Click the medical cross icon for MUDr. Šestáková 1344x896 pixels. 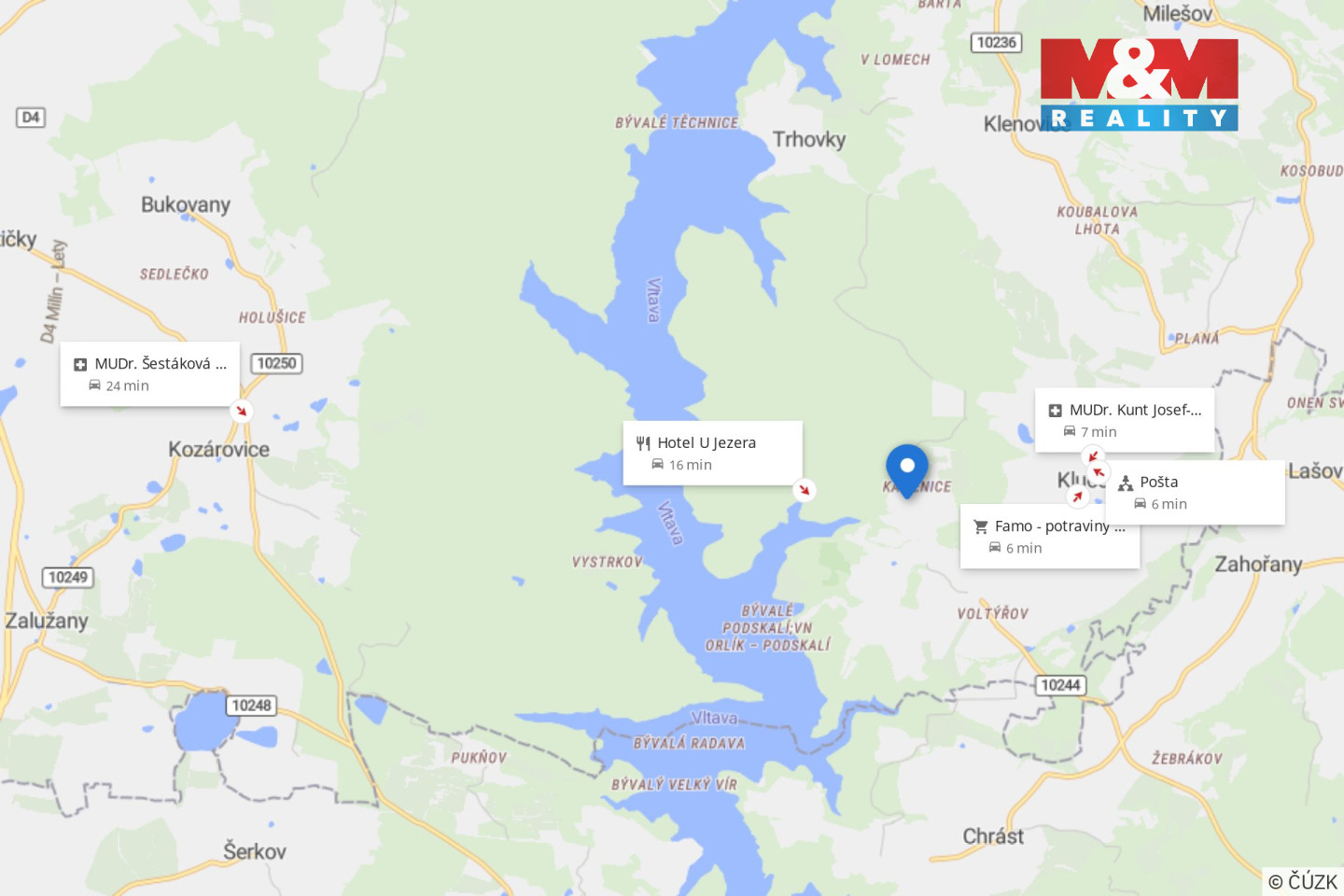pyautogui.click(x=80, y=365)
